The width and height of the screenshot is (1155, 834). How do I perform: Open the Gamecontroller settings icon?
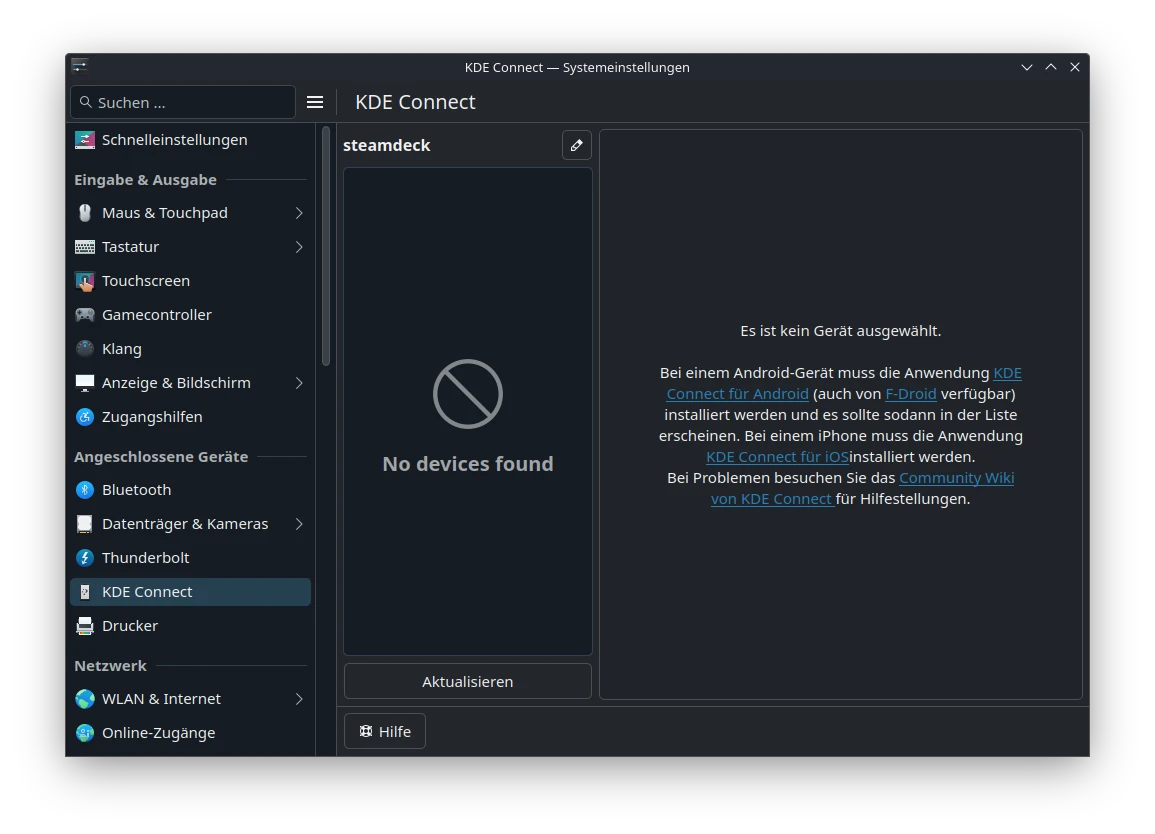click(85, 314)
